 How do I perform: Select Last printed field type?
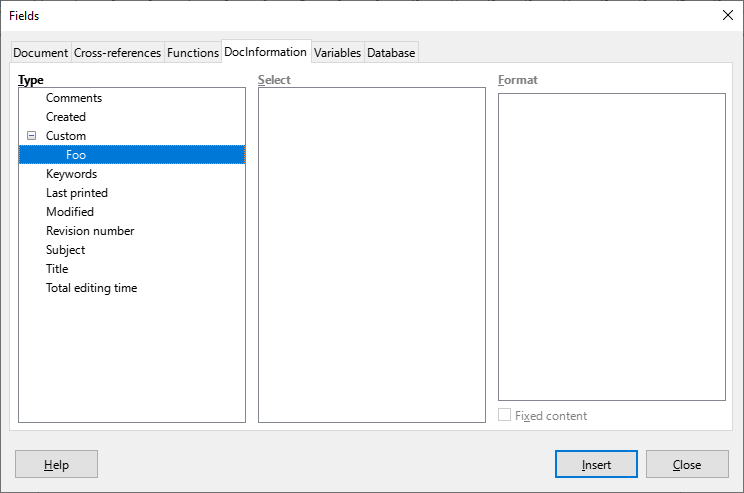pos(77,193)
